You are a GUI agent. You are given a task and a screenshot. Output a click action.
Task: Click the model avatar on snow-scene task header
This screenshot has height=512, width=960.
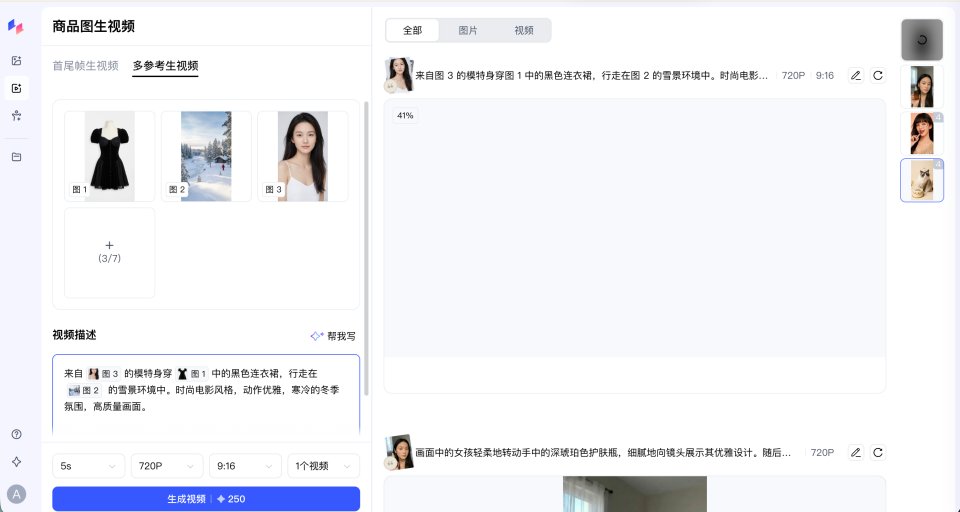399,75
